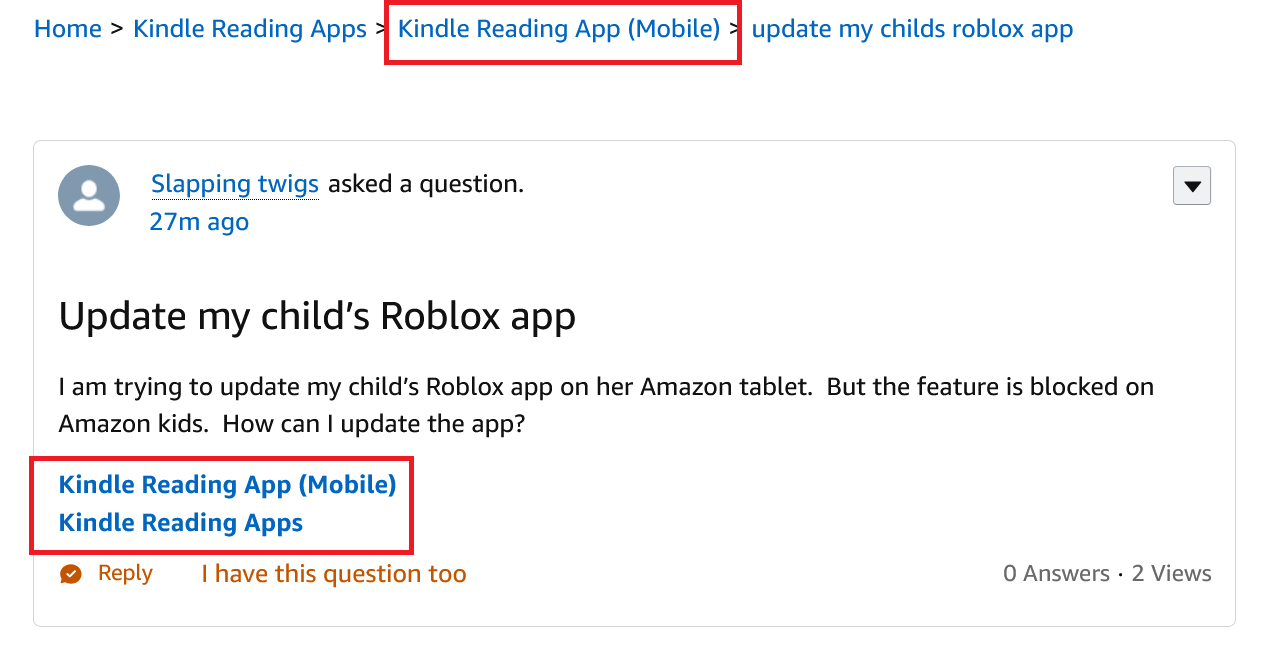The width and height of the screenshot is (1263, 648).
Task: Click the '0 Answers' counter
Action: click(x=1056, y=574)
